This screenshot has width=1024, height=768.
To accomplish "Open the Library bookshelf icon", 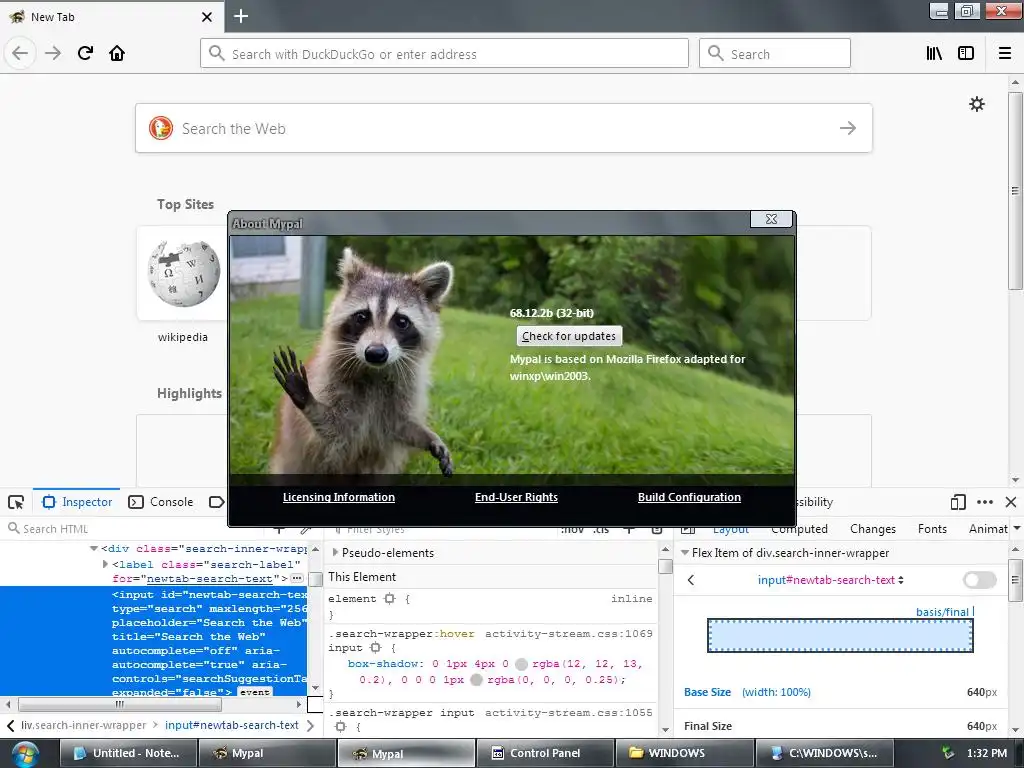I will [935, 53].
